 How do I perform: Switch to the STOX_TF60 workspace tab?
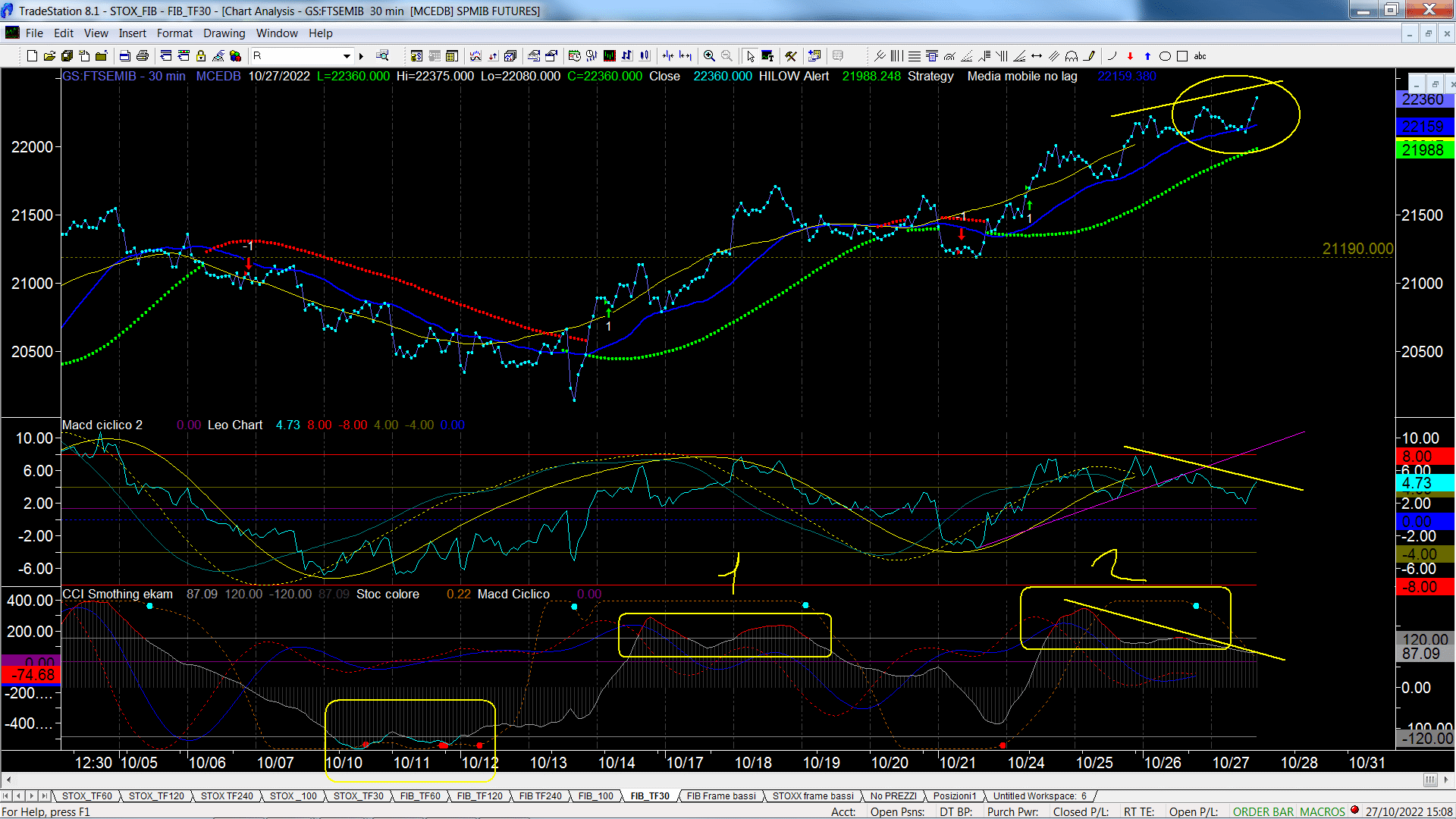[x=86, y=796]
